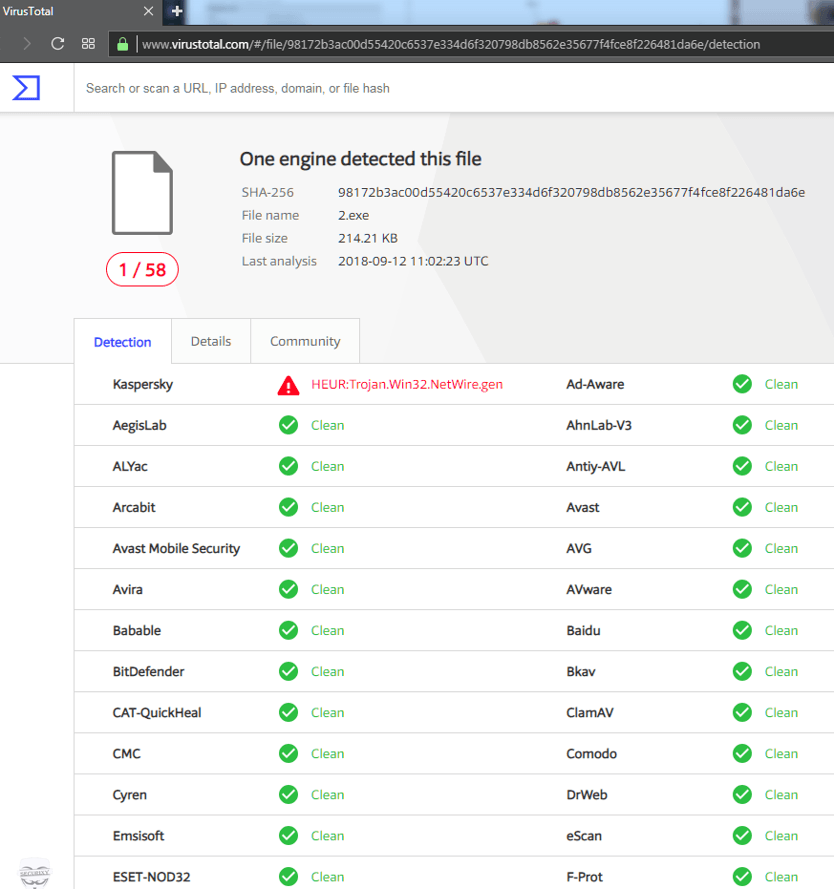Screen dimensions: 834x889
Task: Open the Community tab
Action: point(305,341)
